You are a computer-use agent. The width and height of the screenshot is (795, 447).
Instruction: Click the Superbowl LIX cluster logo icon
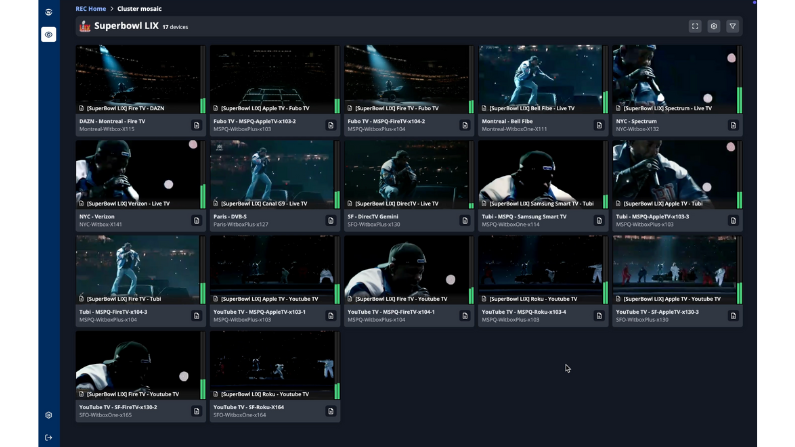click(x=85, y=26)
